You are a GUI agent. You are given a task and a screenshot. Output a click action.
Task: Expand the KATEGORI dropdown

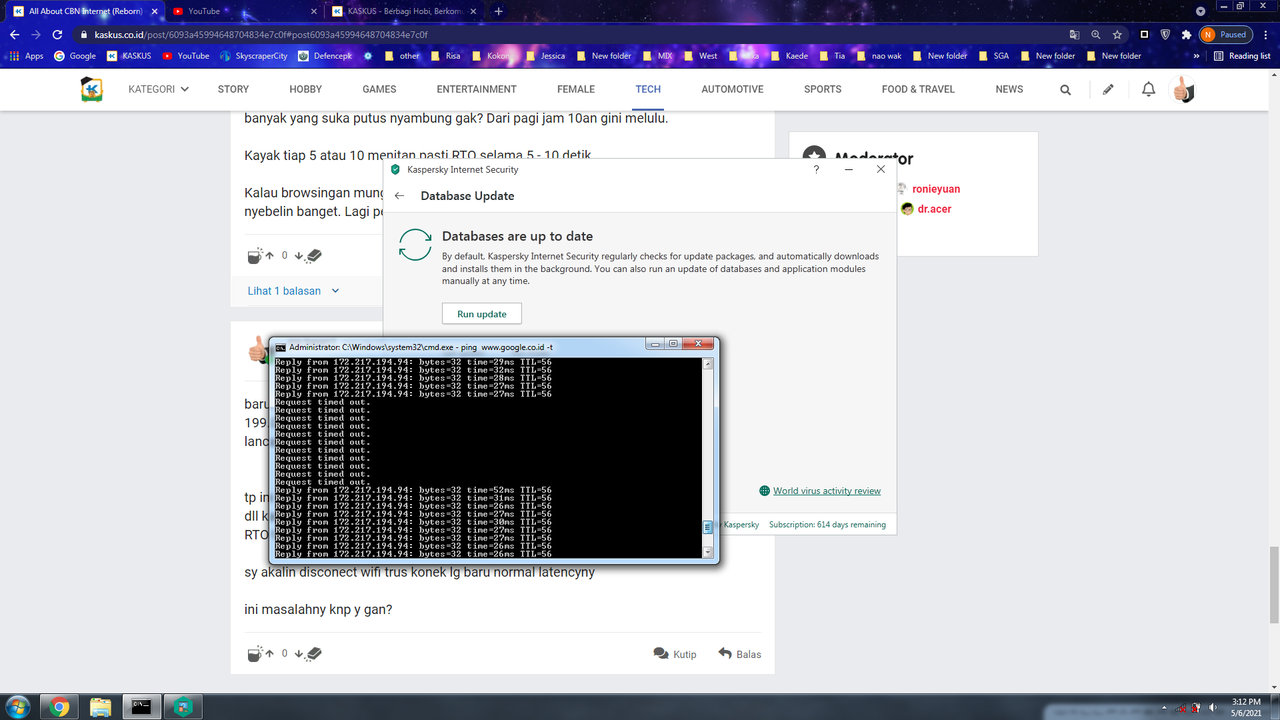tap(158, 89)
